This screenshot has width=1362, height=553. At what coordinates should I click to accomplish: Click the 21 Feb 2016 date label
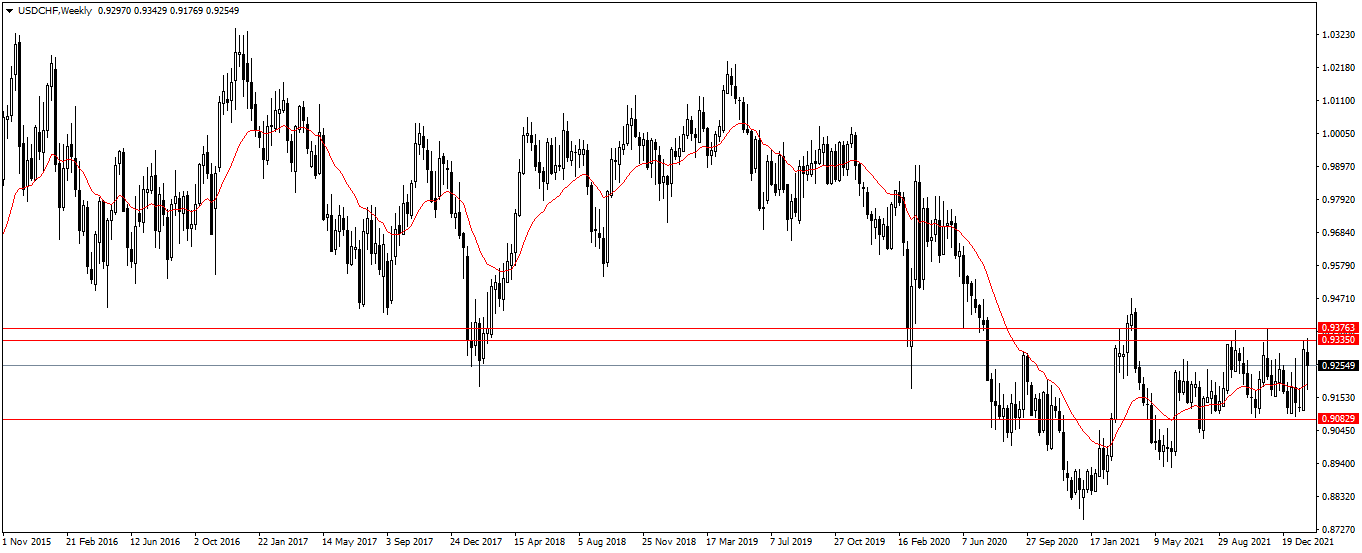click(x=92, y=541)
